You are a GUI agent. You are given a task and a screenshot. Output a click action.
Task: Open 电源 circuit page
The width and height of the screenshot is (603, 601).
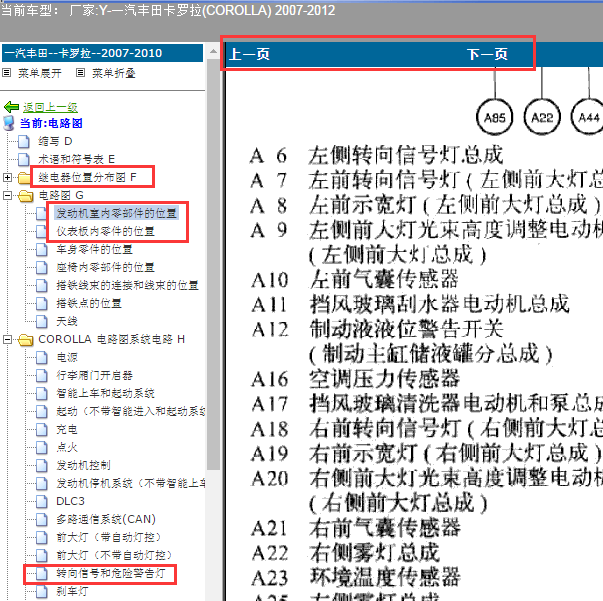click(67, 358)
